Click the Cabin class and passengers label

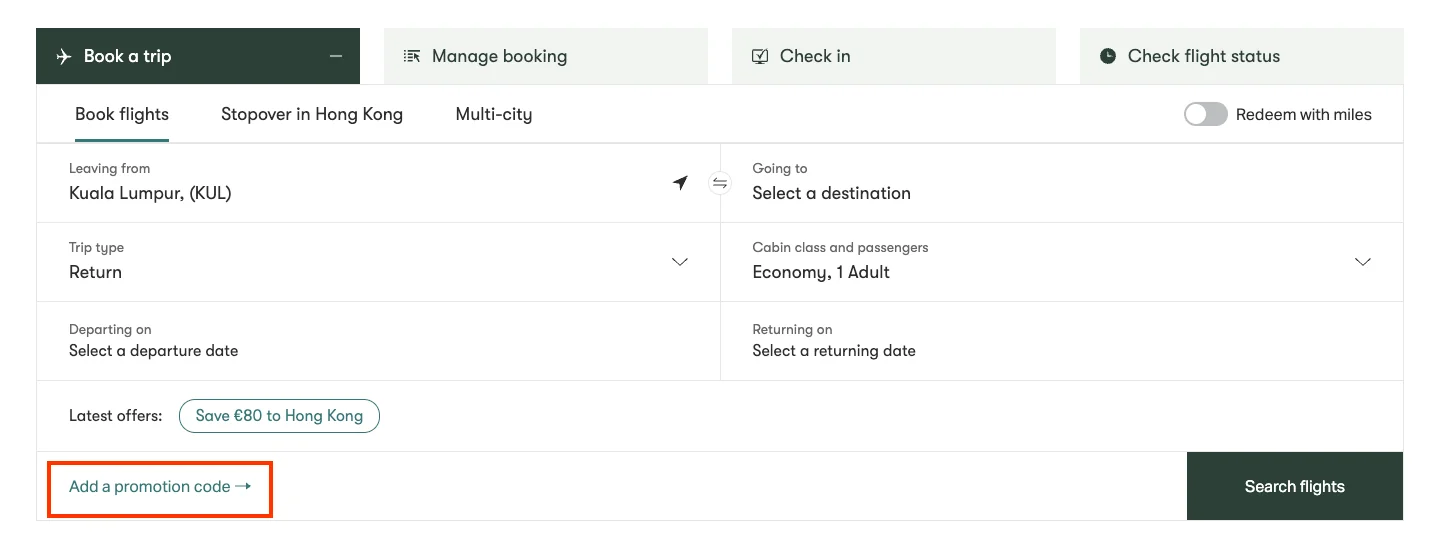point(841,247)
